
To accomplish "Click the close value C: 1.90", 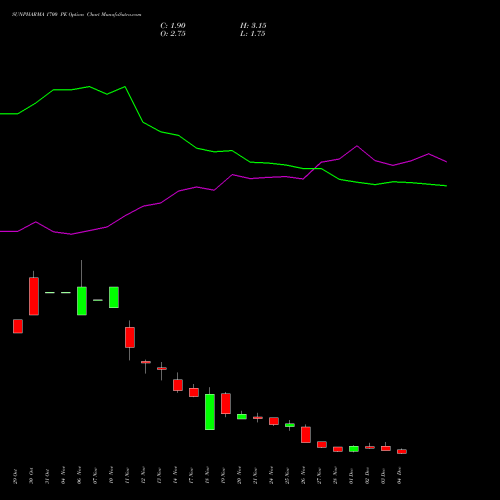I will pyautogui.click(x=173, y=26).
